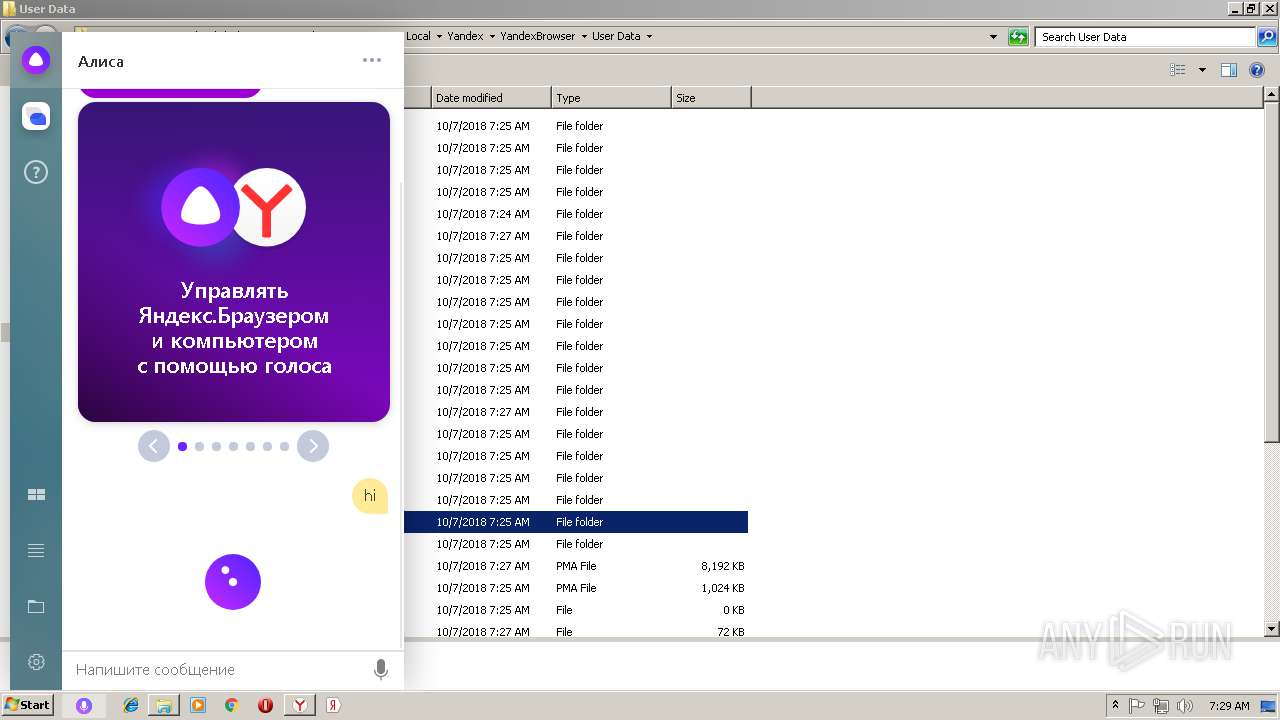Screen dimensions: 1280x720
Task: Go to next Alice skill card
Action: pos(313,446)
